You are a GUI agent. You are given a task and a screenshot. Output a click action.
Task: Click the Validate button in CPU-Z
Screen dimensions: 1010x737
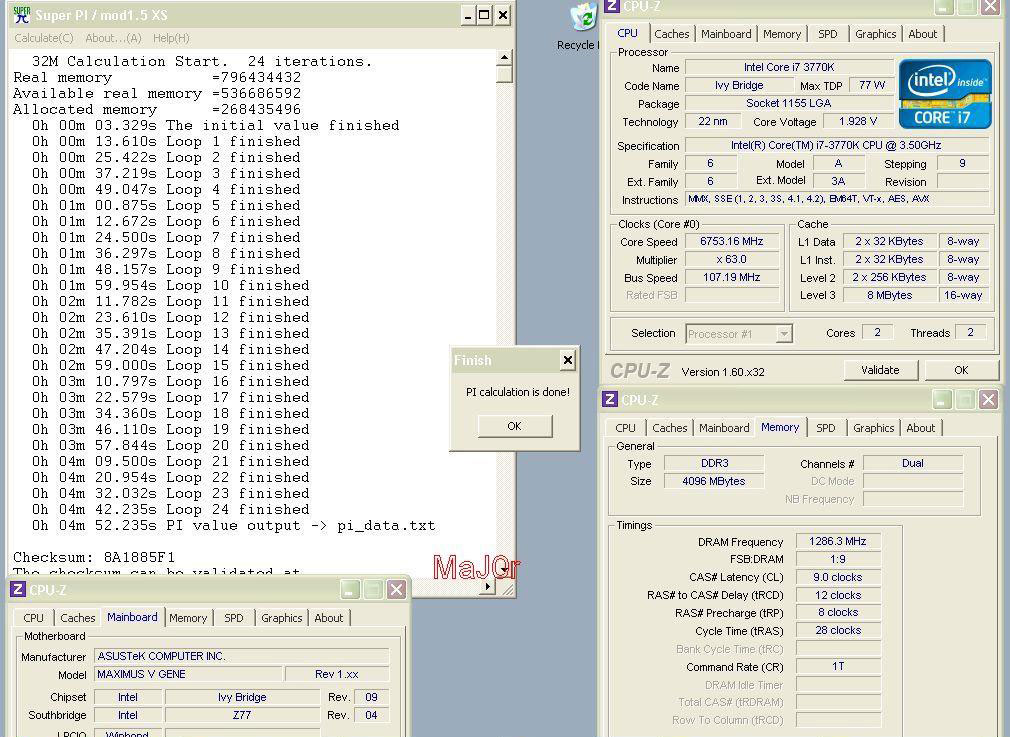click(880, 370)
